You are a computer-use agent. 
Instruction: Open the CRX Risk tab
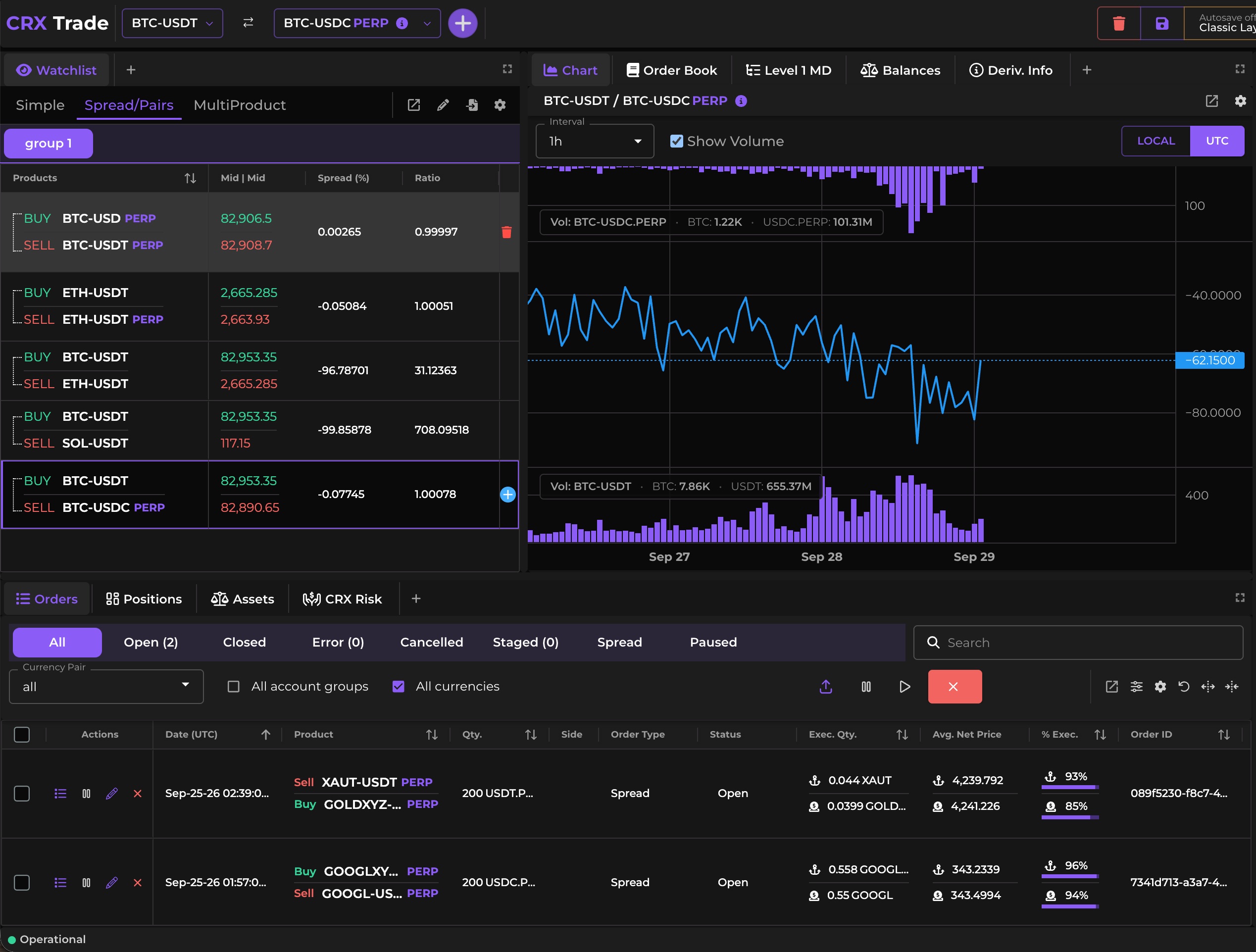[x=343, y=599]
